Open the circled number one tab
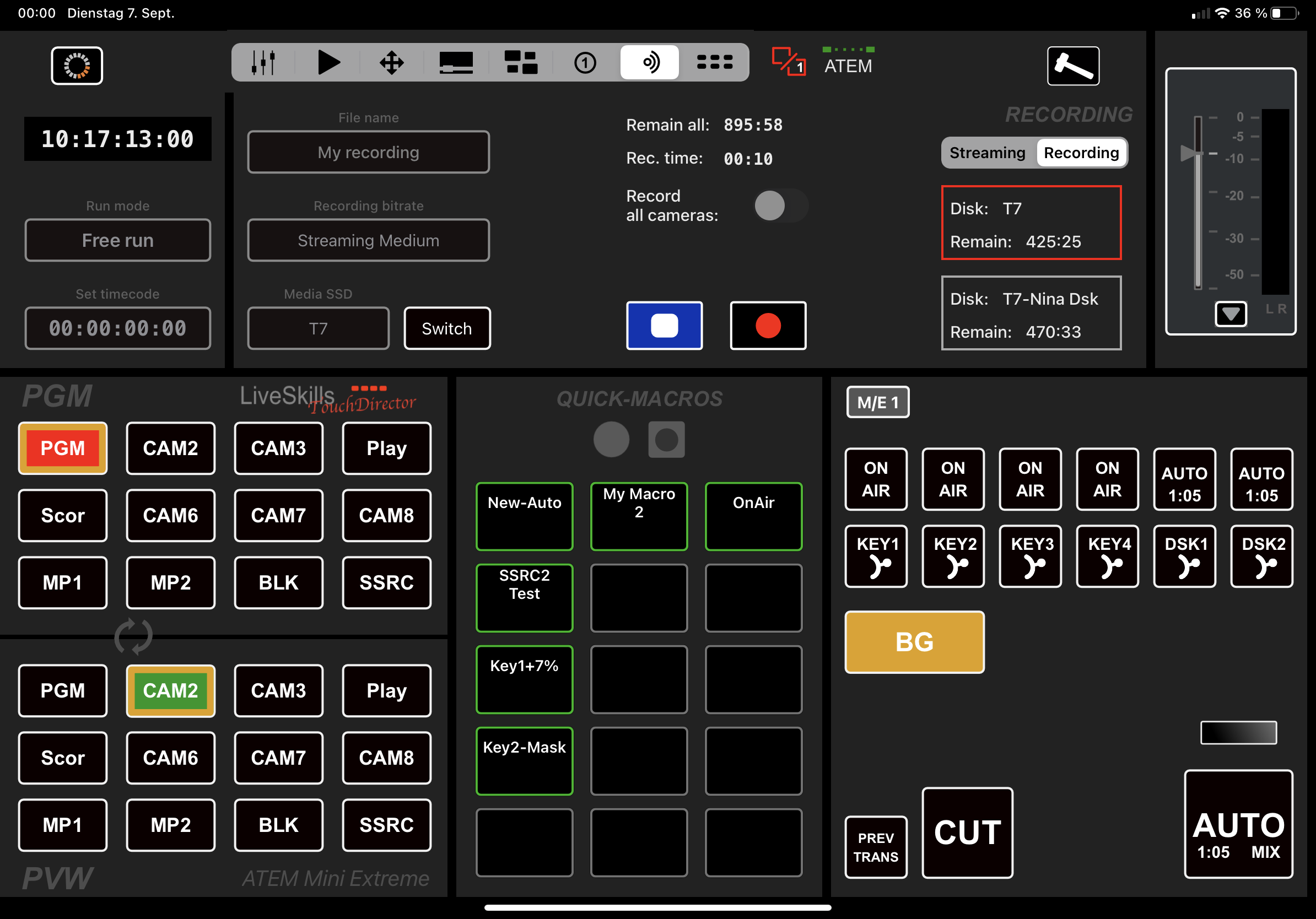The height and width of the screenshot is (919, 1316). [x=585, y=62]
